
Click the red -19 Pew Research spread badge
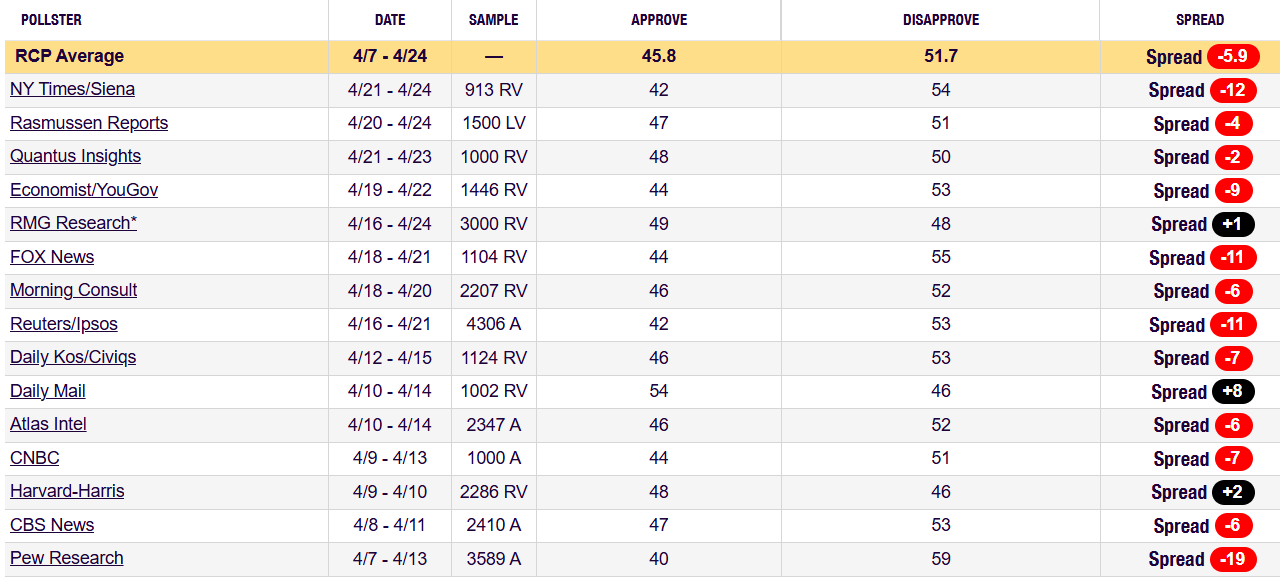1233,559
